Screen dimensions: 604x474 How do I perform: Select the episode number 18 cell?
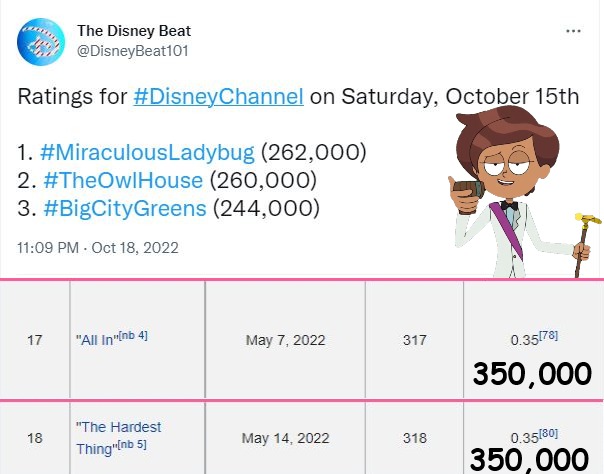(35, 438)
